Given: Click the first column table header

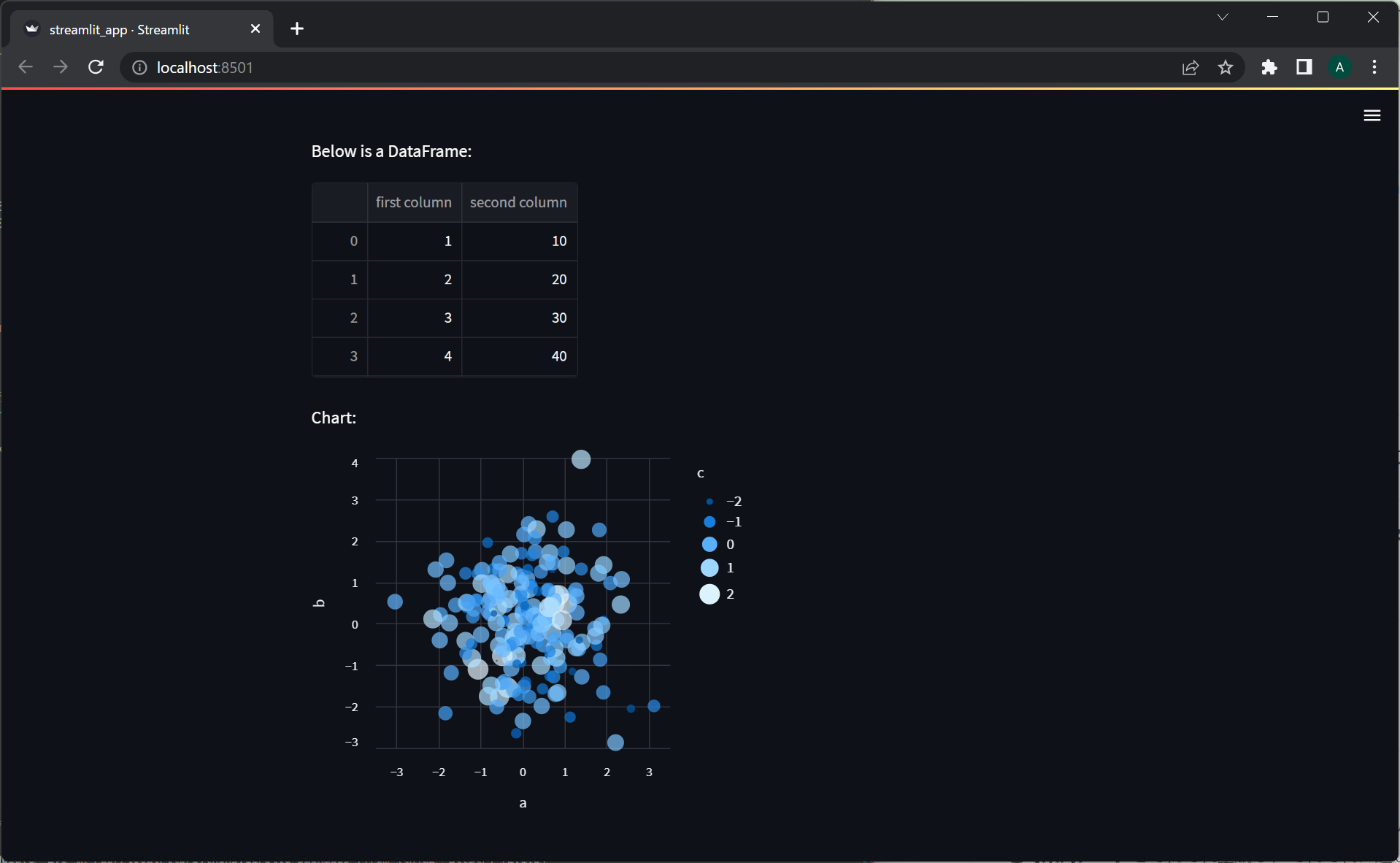Looking at the screenshot, I should [x=413, y=202].
